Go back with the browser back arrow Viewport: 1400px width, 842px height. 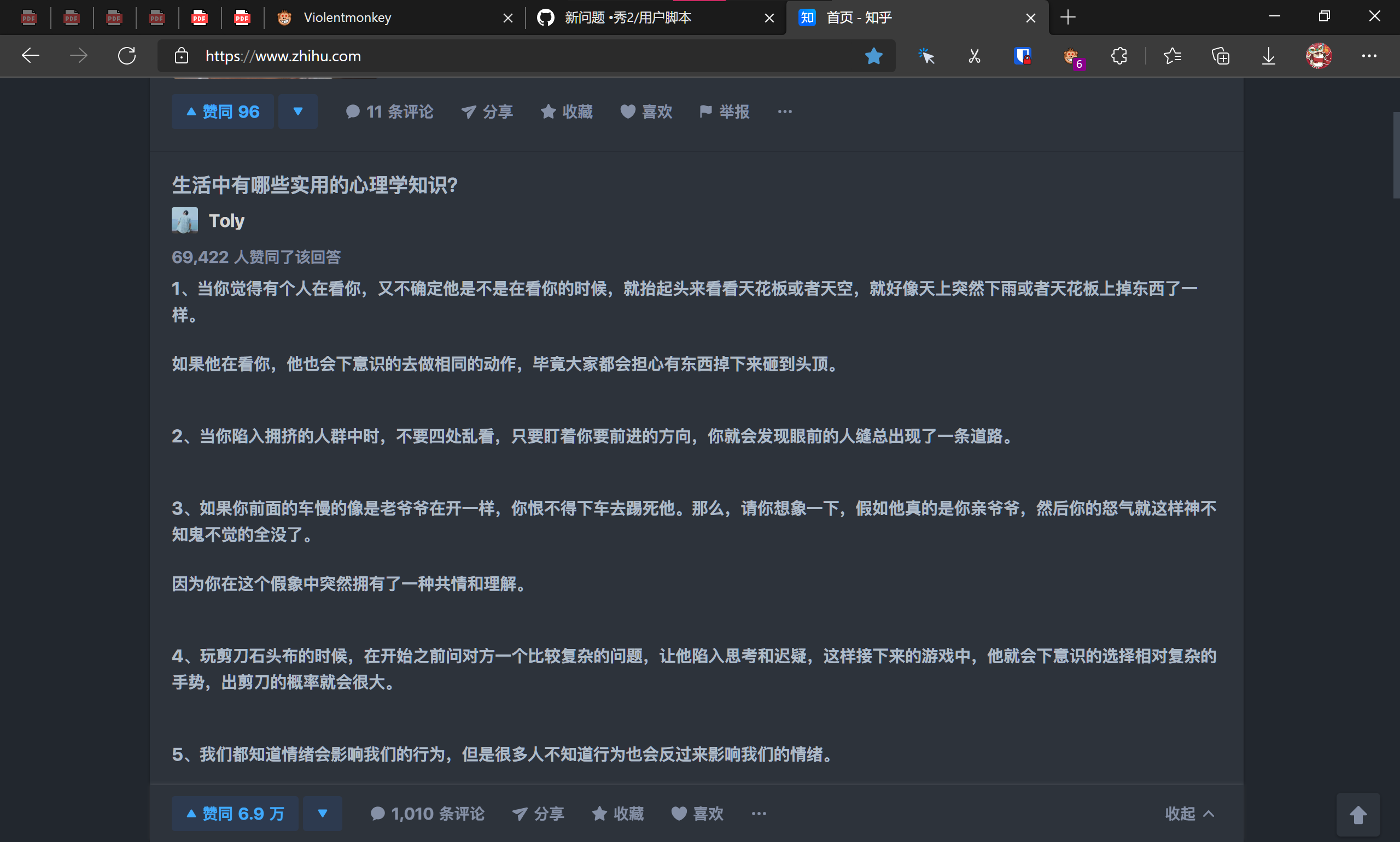pyautogui.click(x=30, y=56)
